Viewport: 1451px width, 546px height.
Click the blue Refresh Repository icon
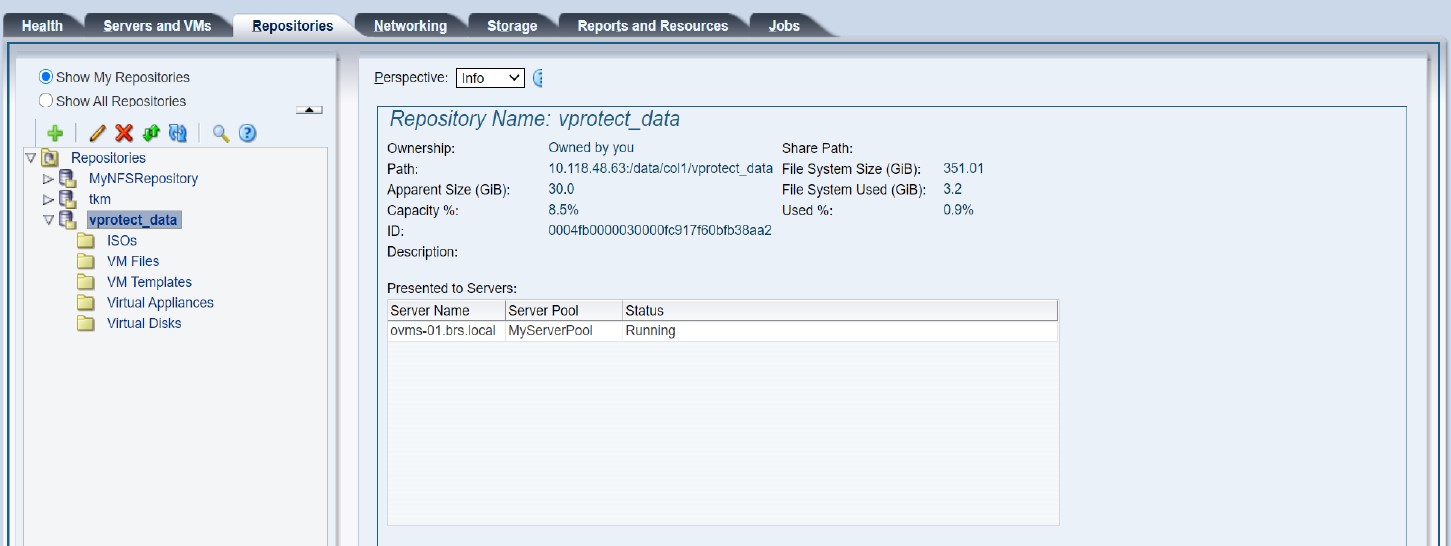[x=178, y=133]
